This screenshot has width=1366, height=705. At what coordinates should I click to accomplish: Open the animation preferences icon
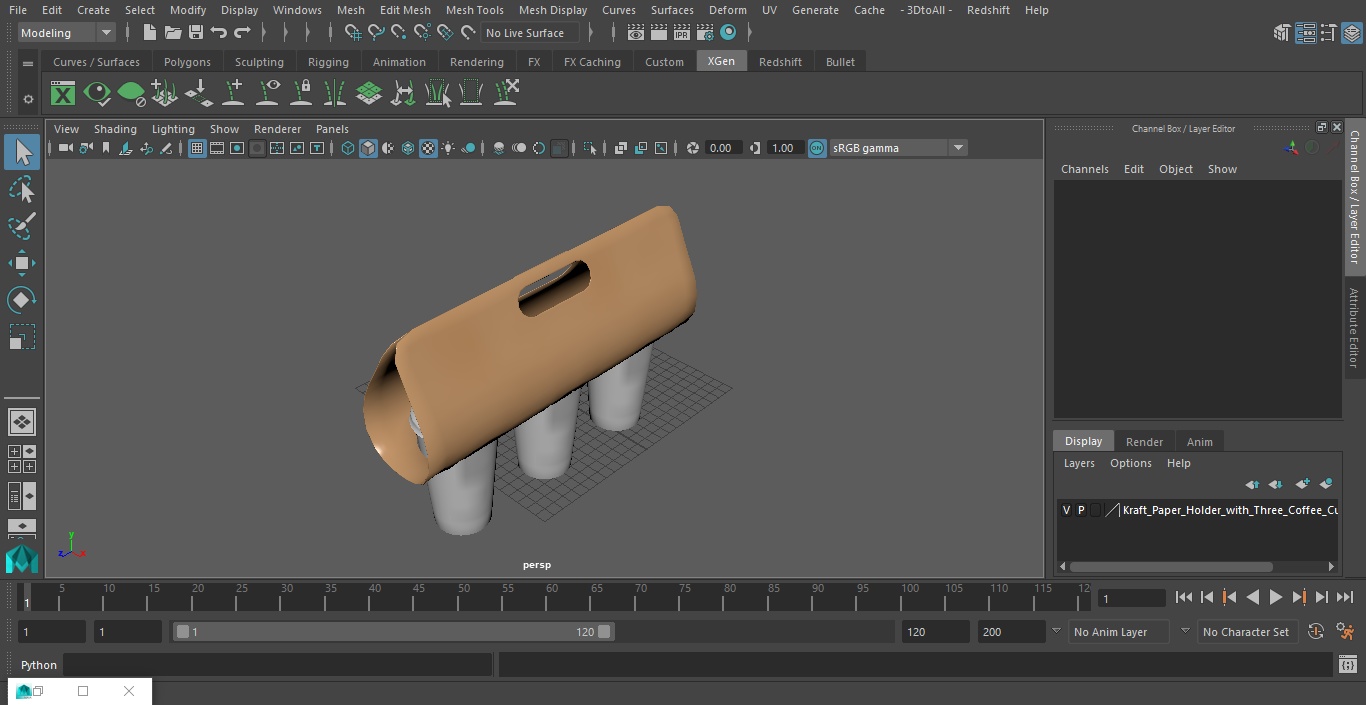(1345, 632)
